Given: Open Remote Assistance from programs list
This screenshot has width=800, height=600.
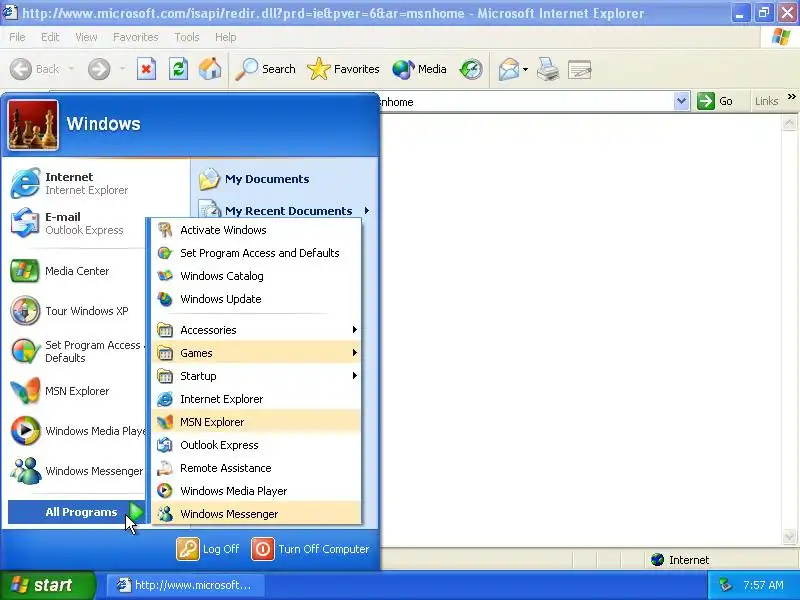Looking at the screenshot, I should [257, 468].
